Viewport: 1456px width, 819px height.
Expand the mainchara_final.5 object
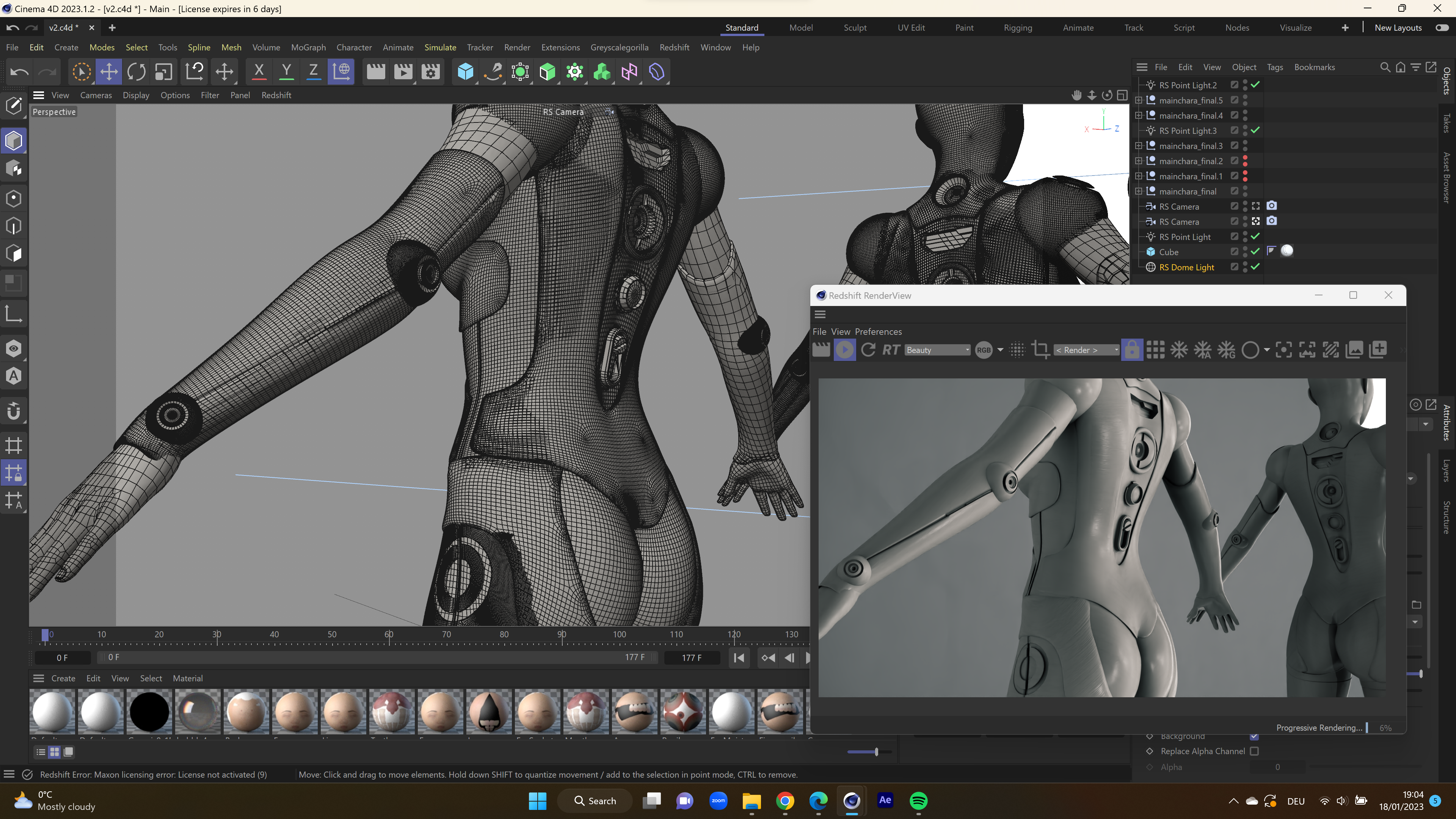1139,100
